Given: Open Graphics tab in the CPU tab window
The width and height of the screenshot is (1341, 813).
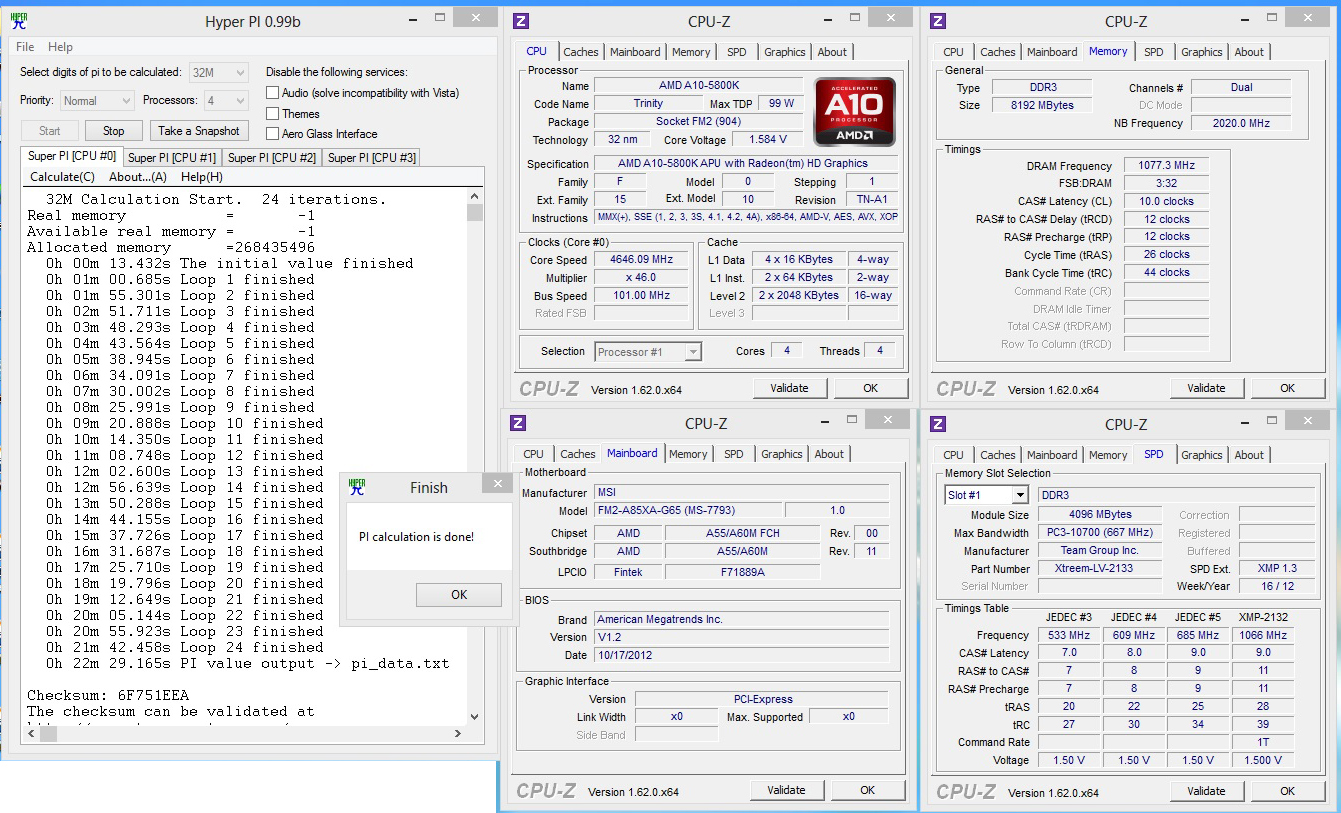Looking at the screenshot, I should coord(785,52).
